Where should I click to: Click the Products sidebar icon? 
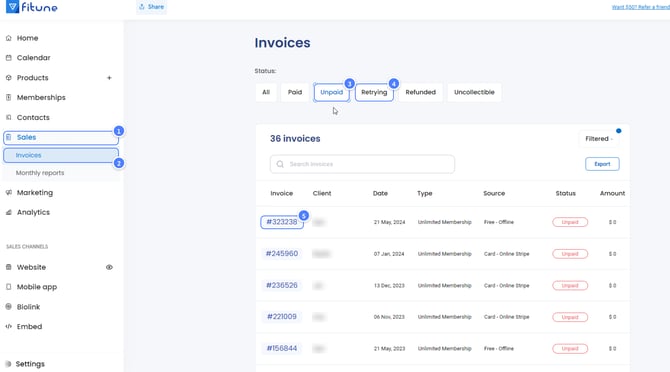point(9,78)
